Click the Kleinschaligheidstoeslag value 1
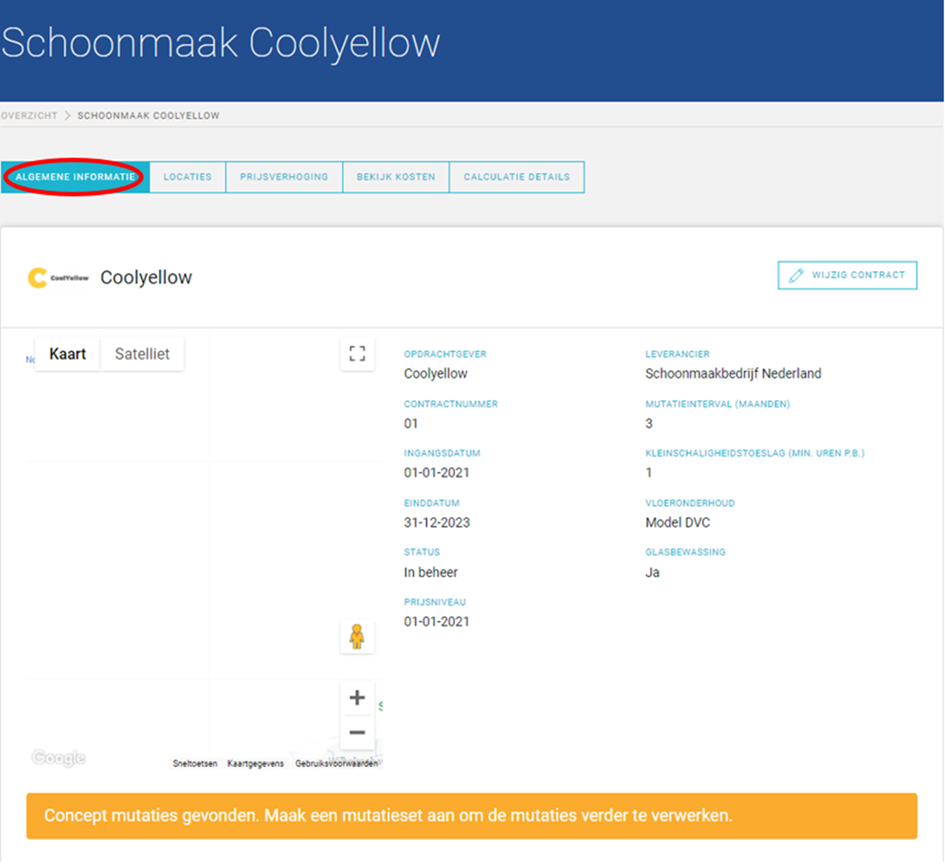Viewport: 945px width, 866px height. (649, 473)
